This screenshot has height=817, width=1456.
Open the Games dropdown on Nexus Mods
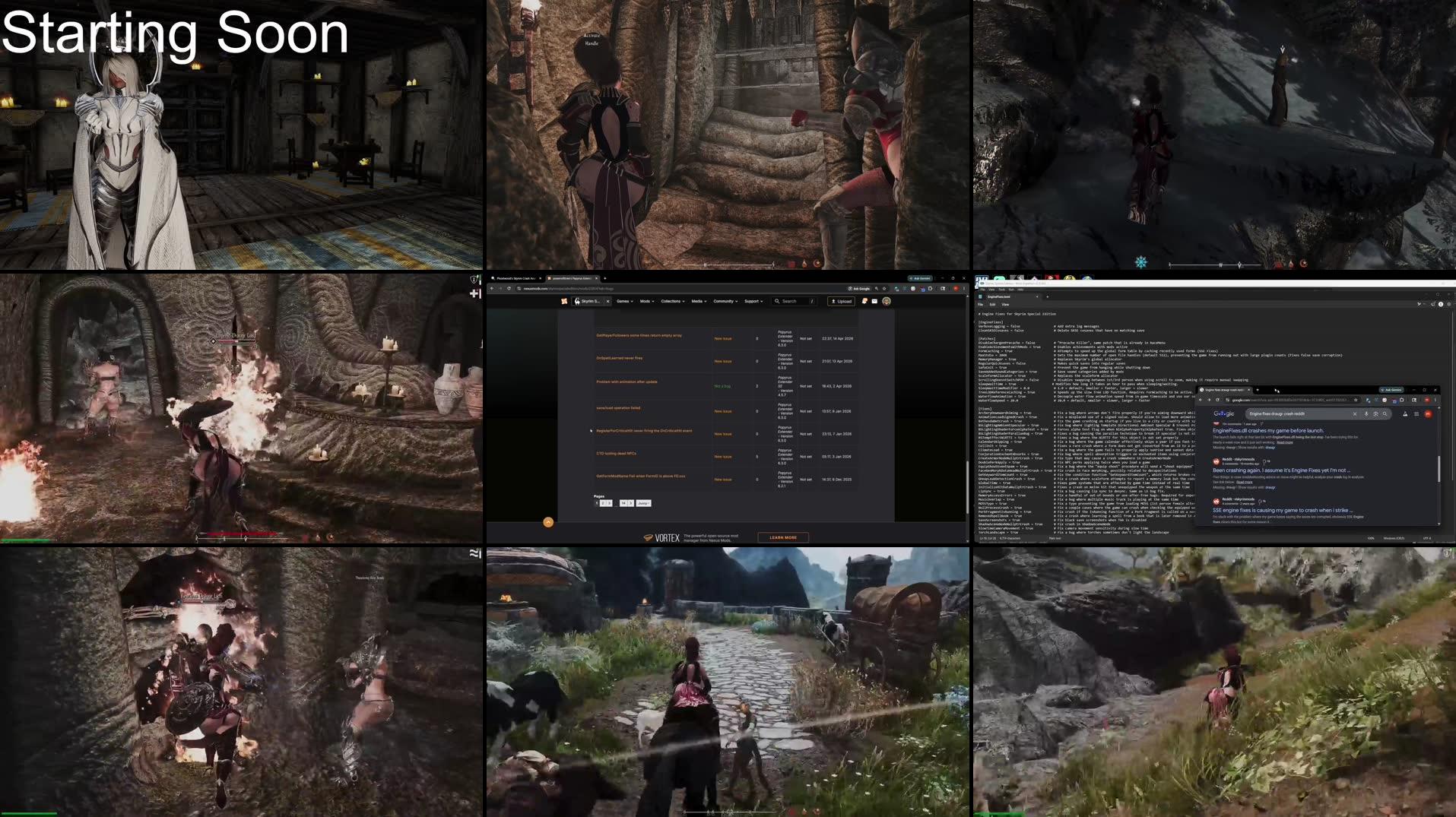coord(624,301)
